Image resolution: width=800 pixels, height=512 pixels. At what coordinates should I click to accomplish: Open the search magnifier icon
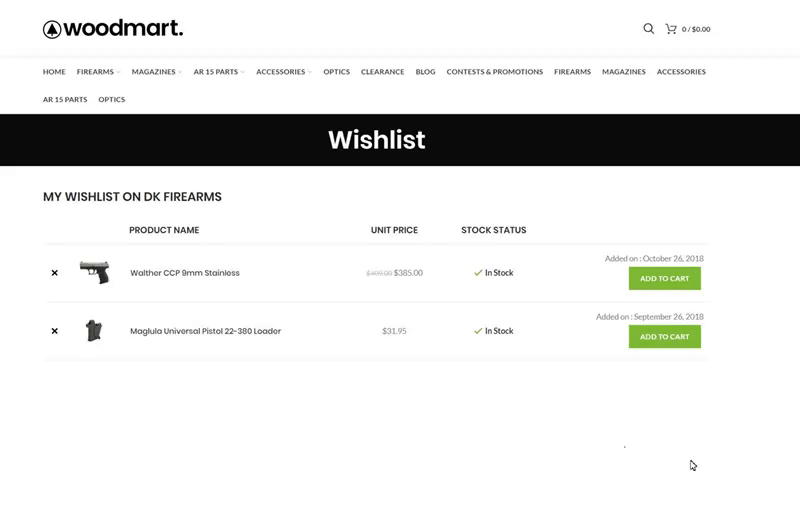[648, 29]
